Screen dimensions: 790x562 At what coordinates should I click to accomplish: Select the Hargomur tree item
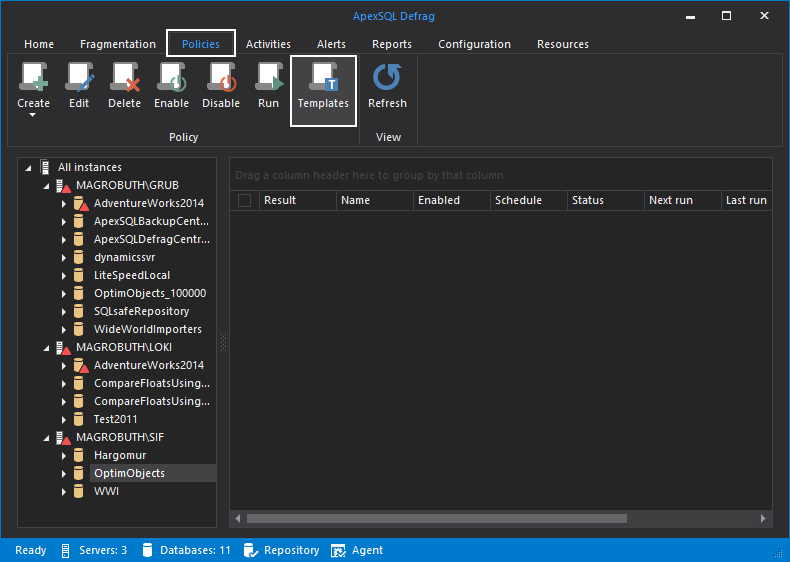click(120, 456)
